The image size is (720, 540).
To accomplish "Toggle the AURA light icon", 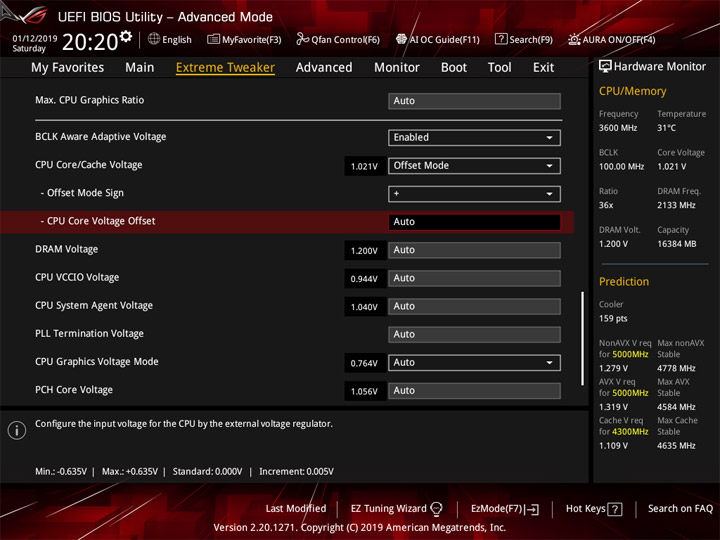I will click(574, 39).
